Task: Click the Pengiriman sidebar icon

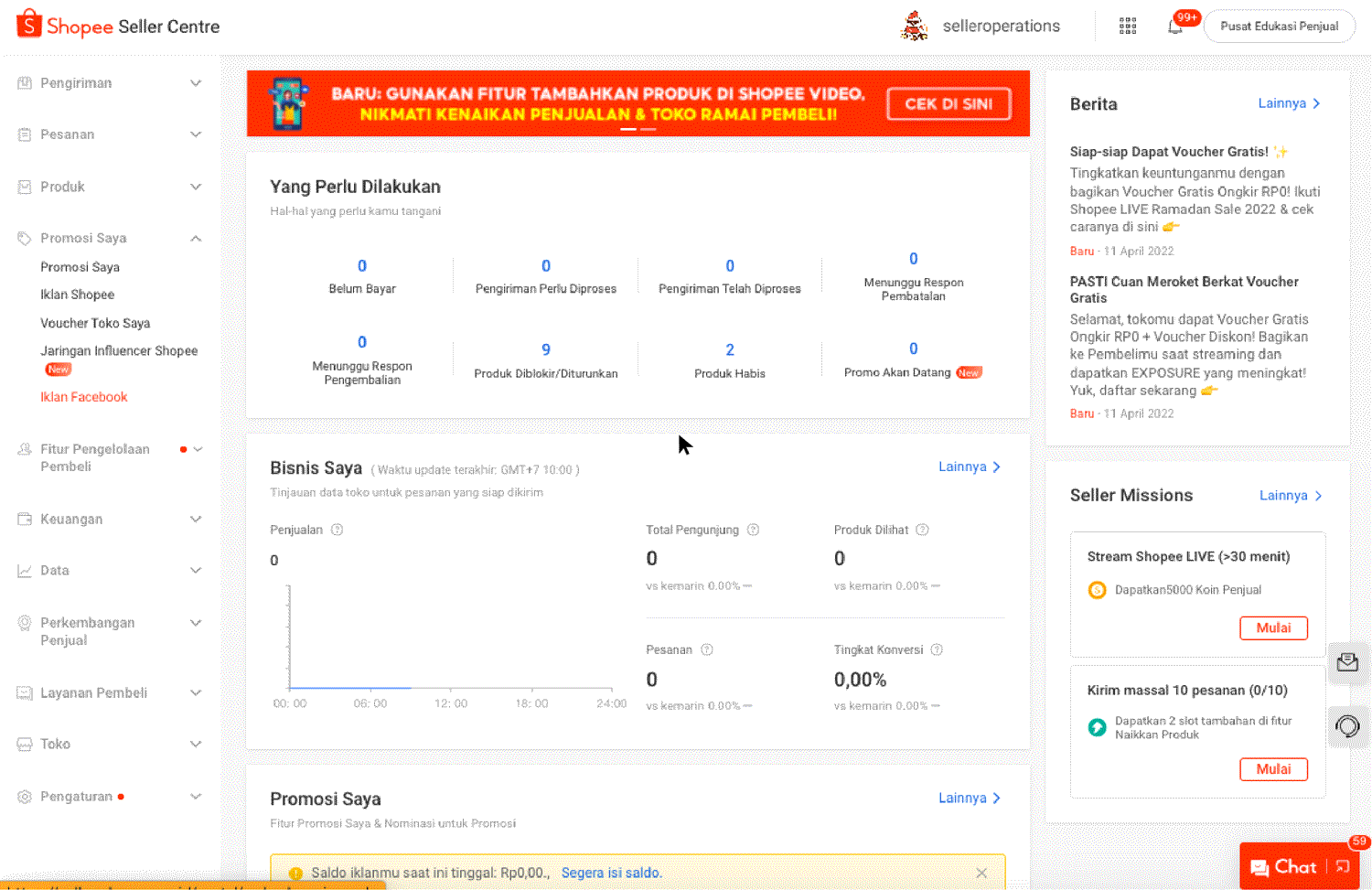Action: coord(25,83)
